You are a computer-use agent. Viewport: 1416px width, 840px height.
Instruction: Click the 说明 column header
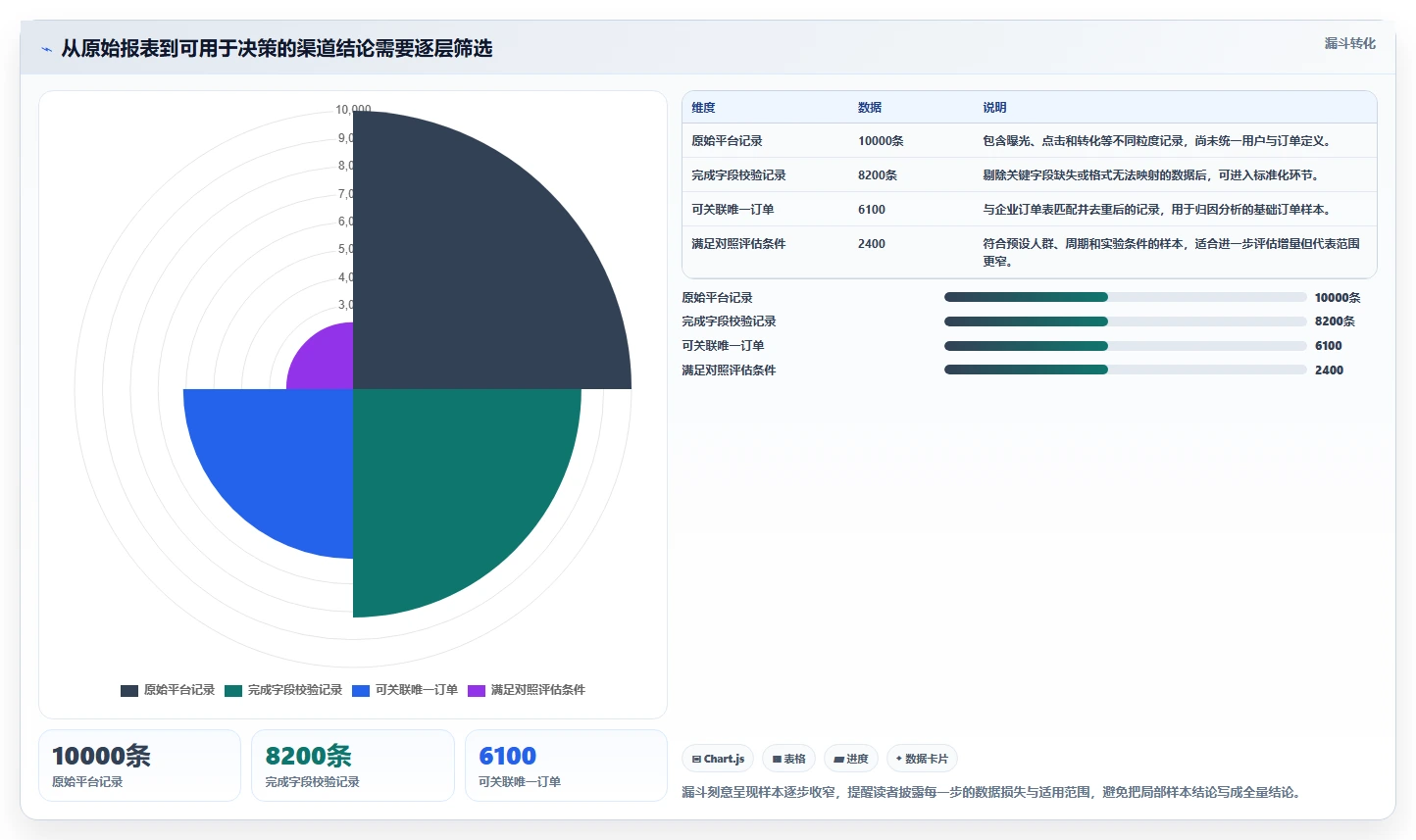point(994,108)
